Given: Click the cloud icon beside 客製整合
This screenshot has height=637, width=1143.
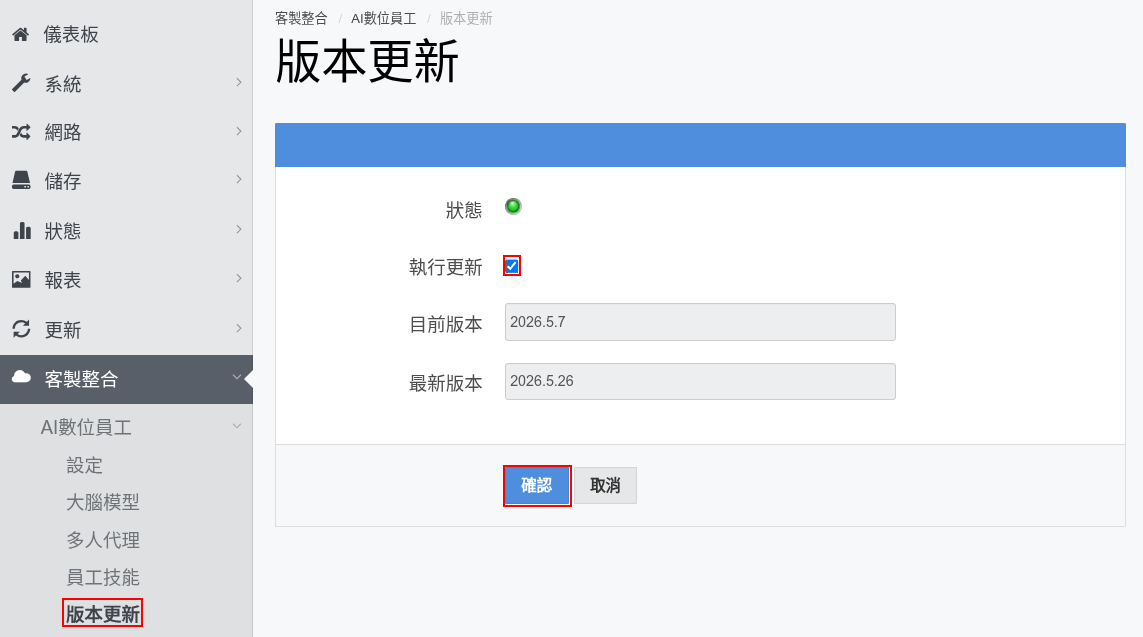Looking at the screenshot, I should click(21, 377).
